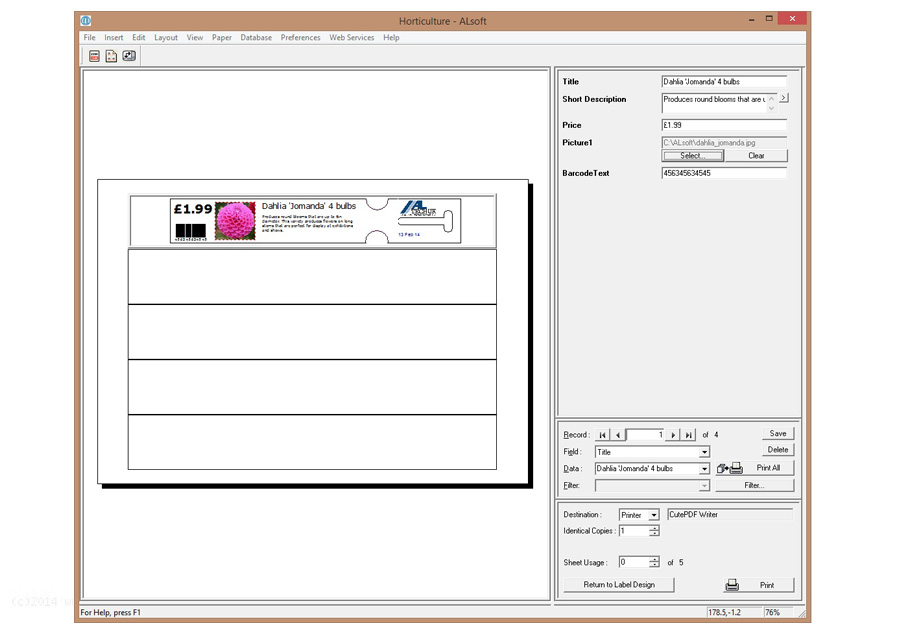
Task: Open the Database menu
Action: pyautogui.click(x=256, y=38)
